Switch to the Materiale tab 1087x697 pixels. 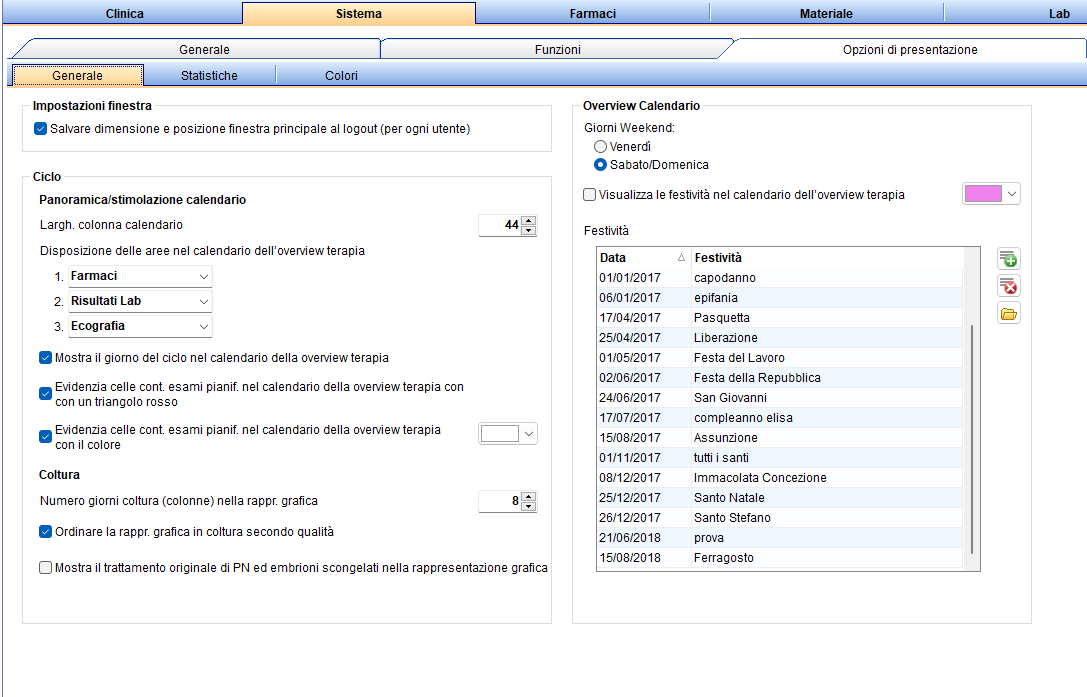pos(826,13)
